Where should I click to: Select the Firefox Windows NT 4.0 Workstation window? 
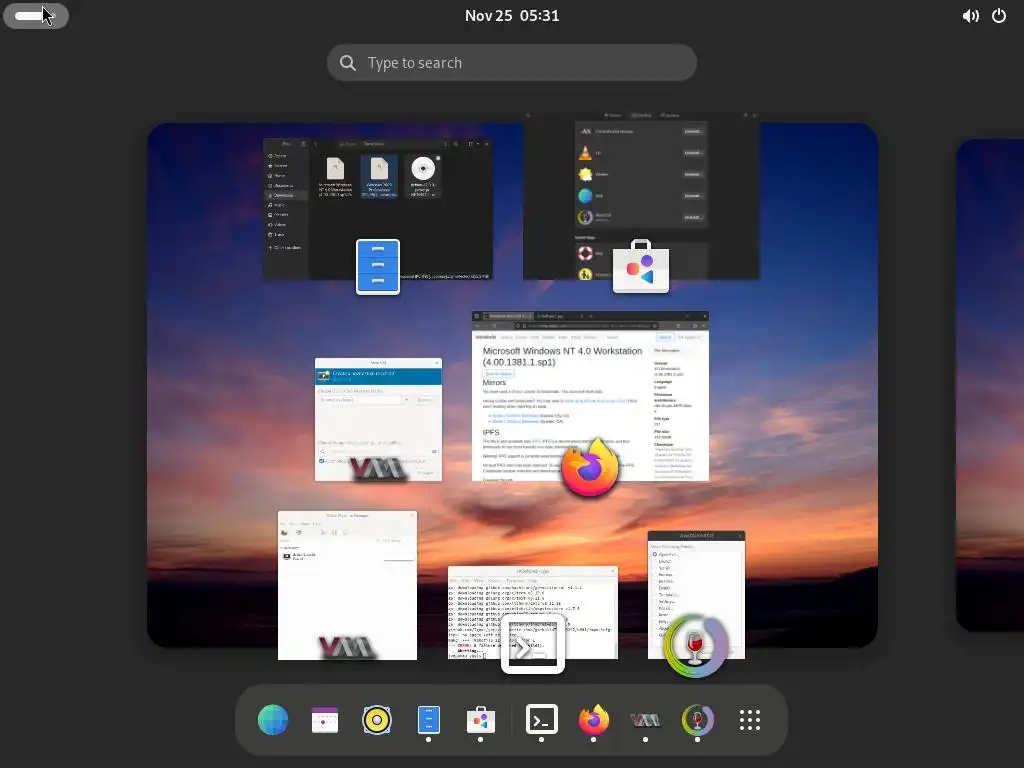click(590, 396)
